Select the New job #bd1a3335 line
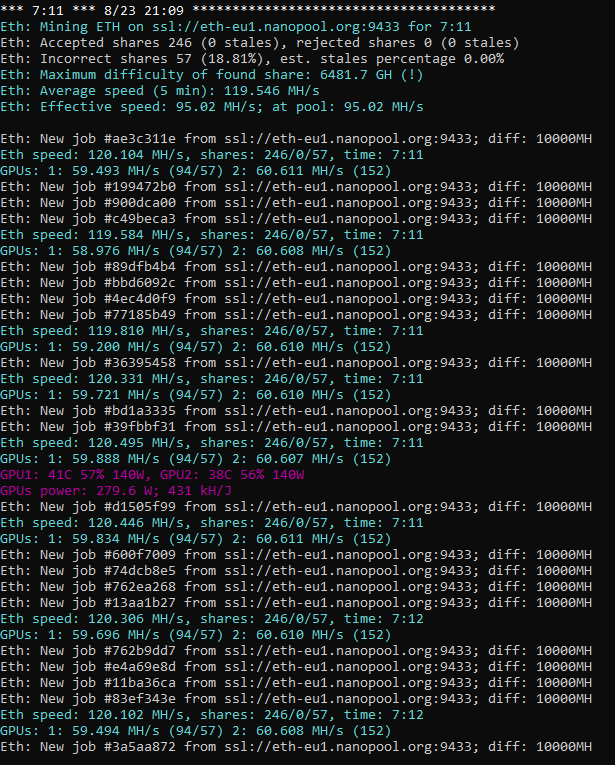The image size is (615, 765). [x=296, y=411]
